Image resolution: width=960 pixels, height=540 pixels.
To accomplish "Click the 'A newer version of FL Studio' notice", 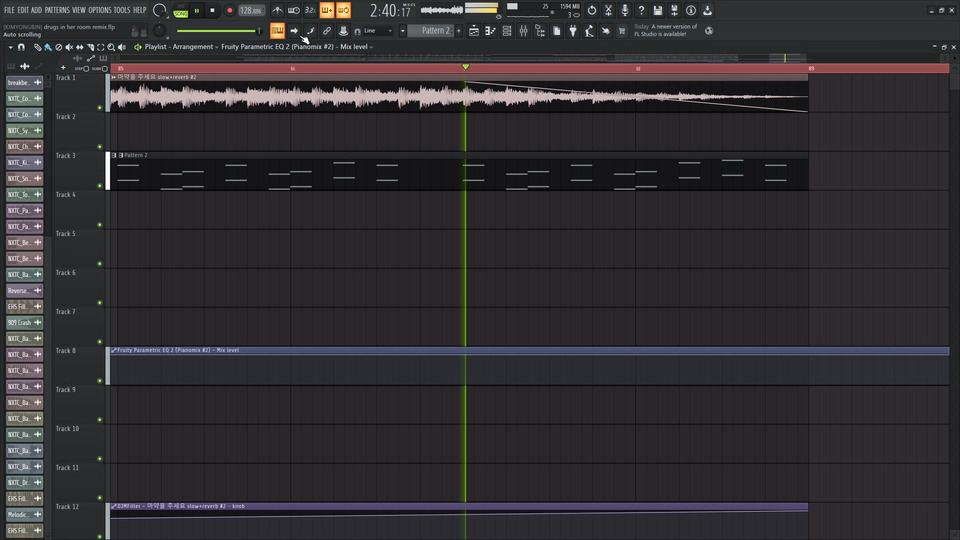I will tap(666, 31).
